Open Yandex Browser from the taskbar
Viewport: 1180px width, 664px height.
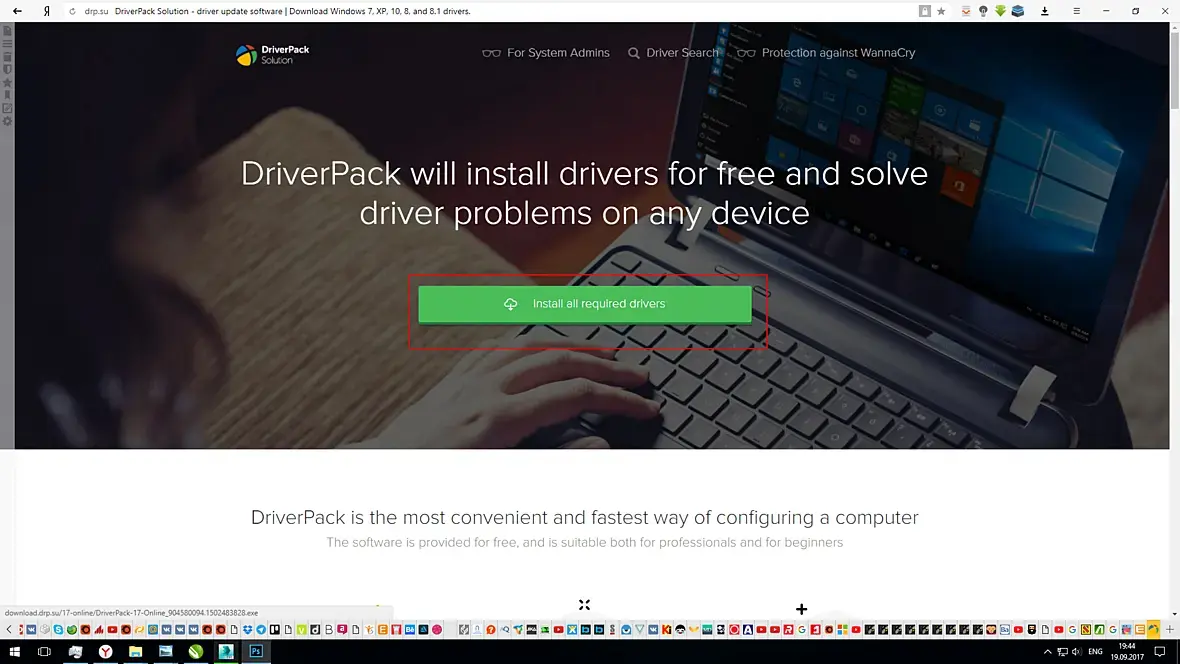[x=105, y=651]
